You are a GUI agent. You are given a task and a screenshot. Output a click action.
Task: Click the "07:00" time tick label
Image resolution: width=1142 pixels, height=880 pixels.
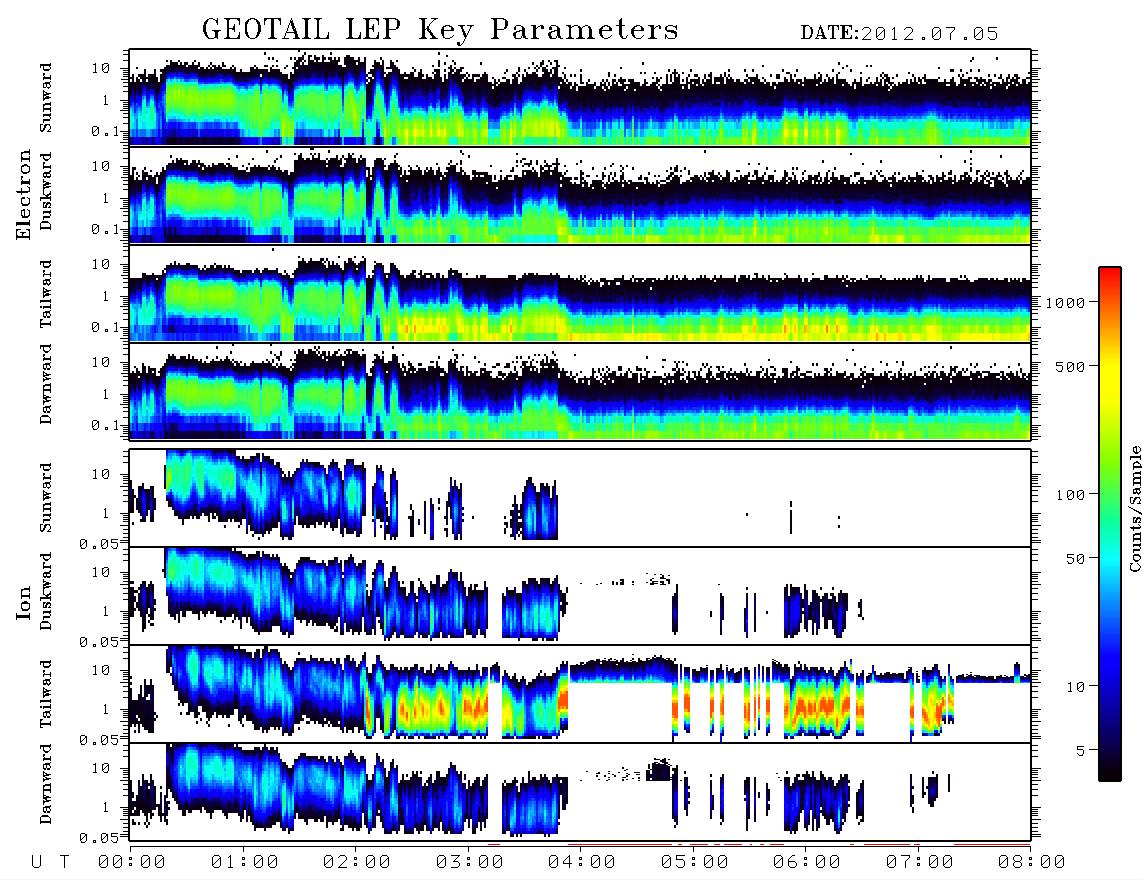coord(920,863)
